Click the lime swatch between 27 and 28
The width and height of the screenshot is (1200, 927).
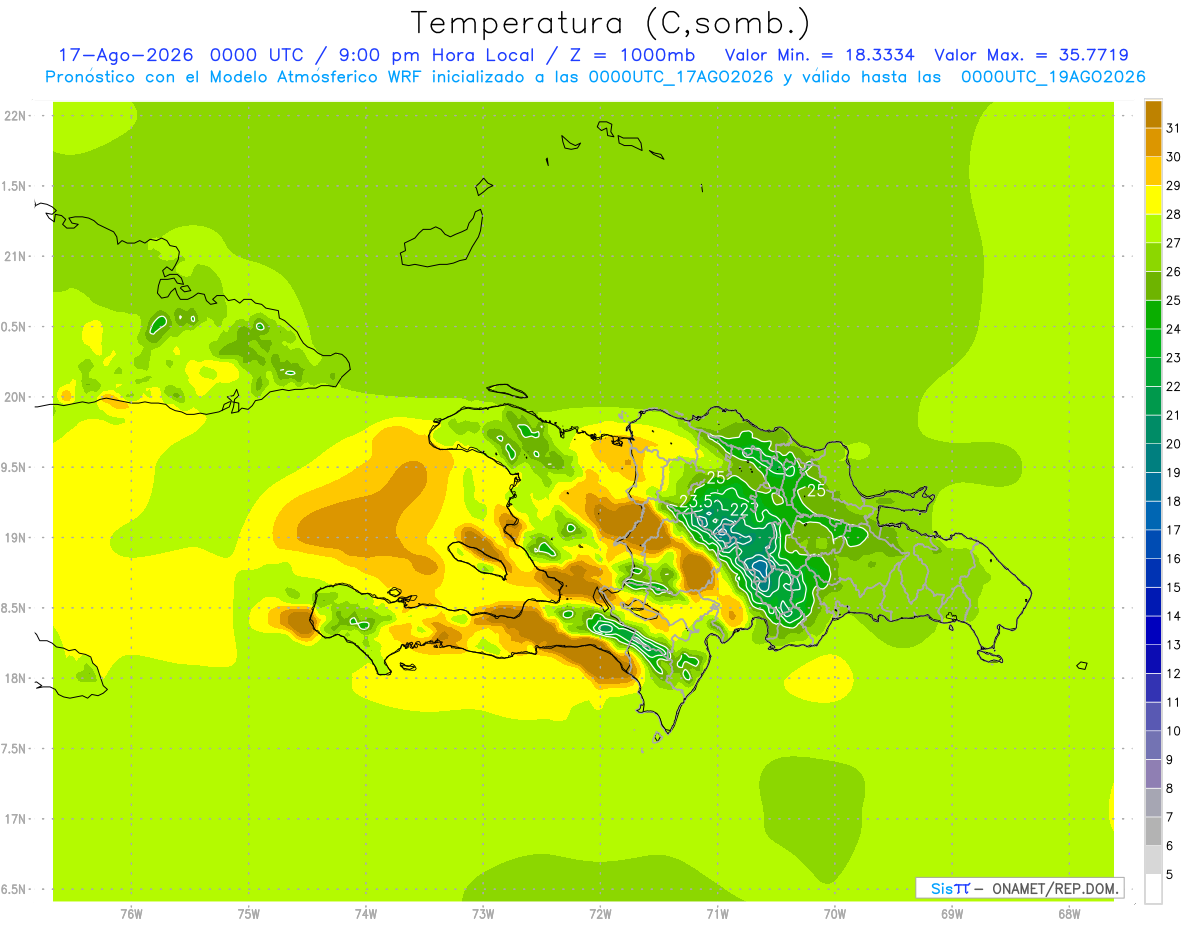[x=1153, y=229]
